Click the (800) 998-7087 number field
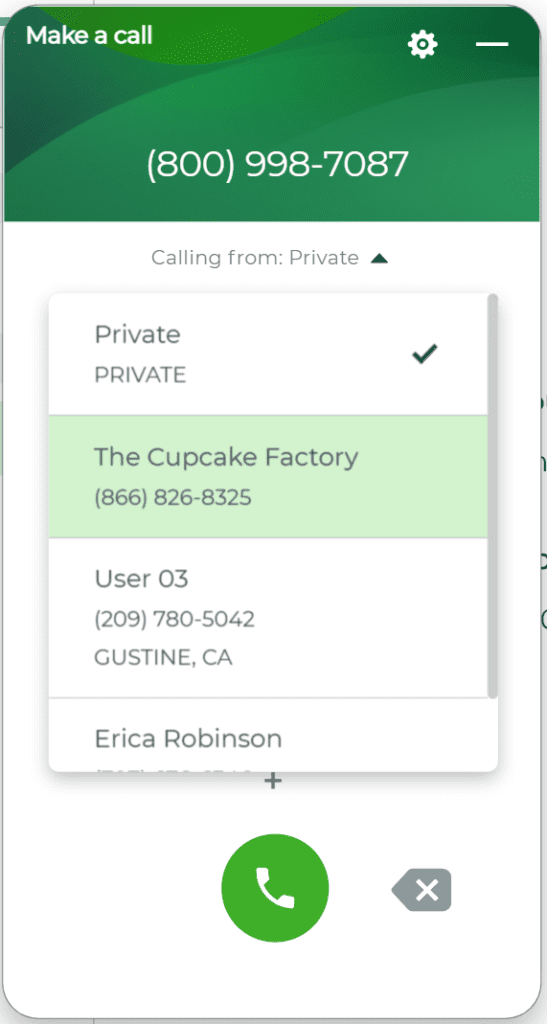 (277, 163)
